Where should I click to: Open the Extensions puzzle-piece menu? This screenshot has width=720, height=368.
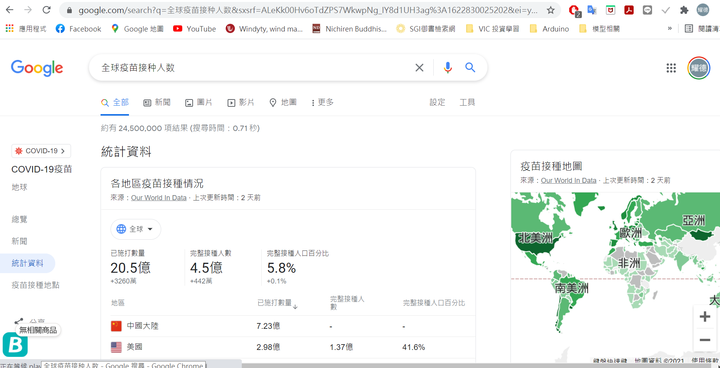684,10
